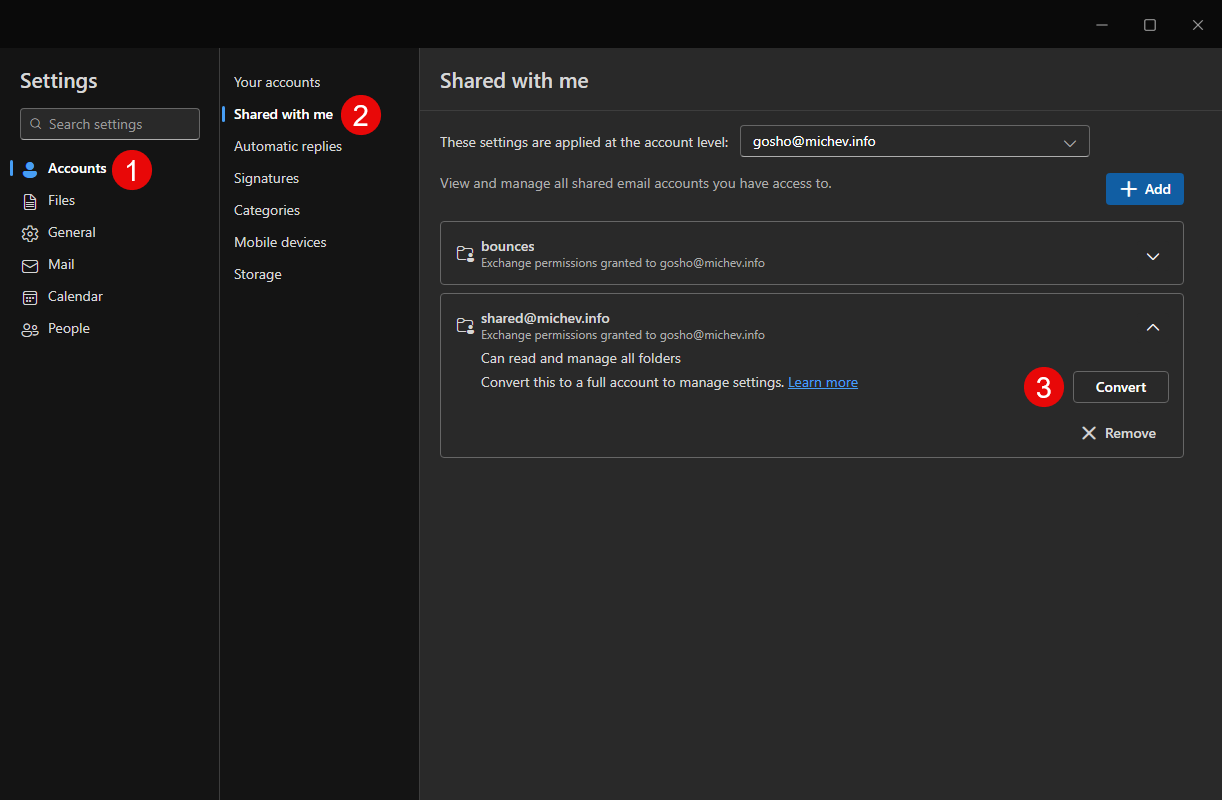
Task: Open the Storage settings page
Action: click(x=257, y=274)
